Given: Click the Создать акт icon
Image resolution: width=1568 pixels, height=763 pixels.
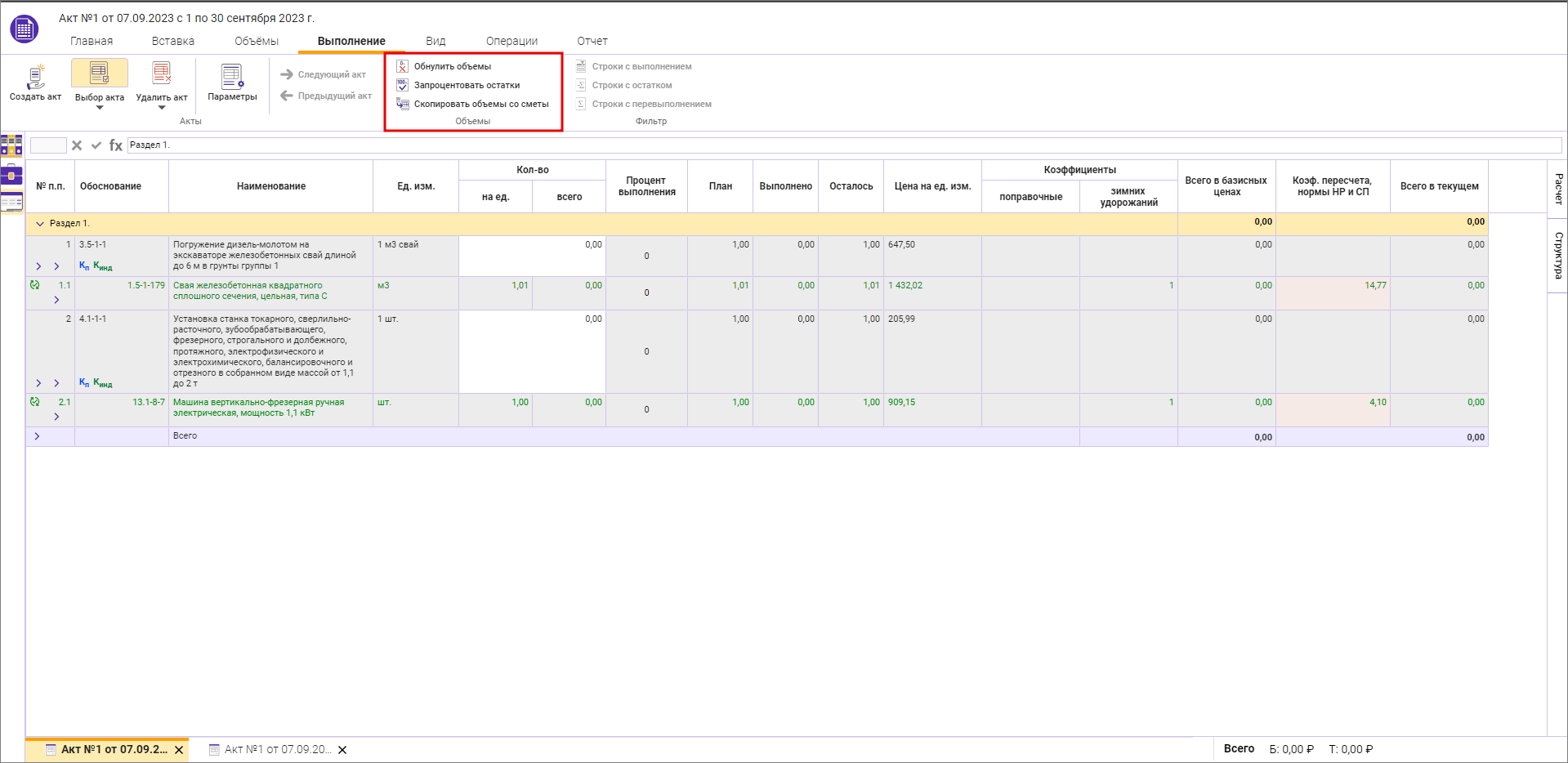Looking at the screenshot, I should tap(35, 76).
